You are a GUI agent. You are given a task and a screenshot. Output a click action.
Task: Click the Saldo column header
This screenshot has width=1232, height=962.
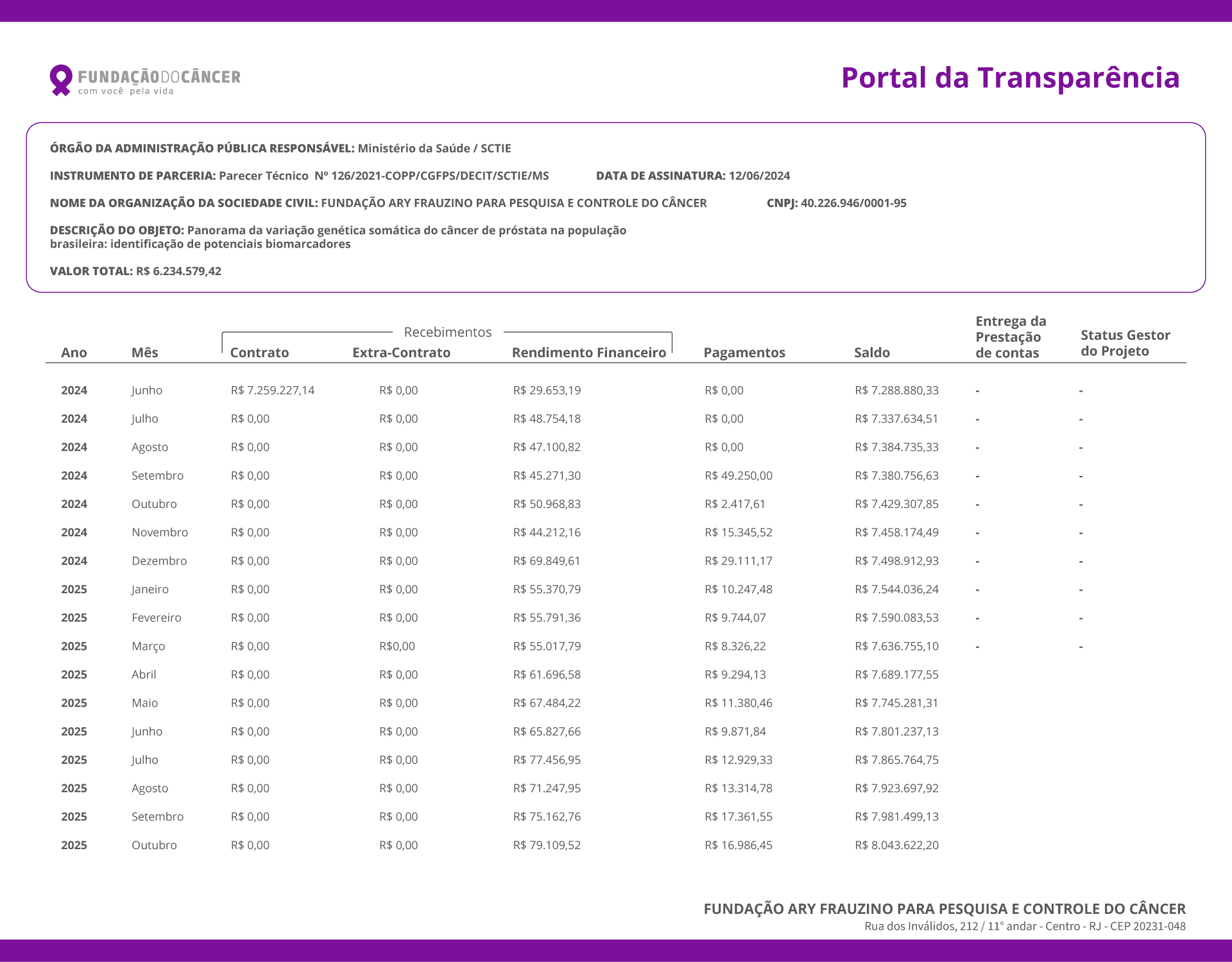pos(871,353)
